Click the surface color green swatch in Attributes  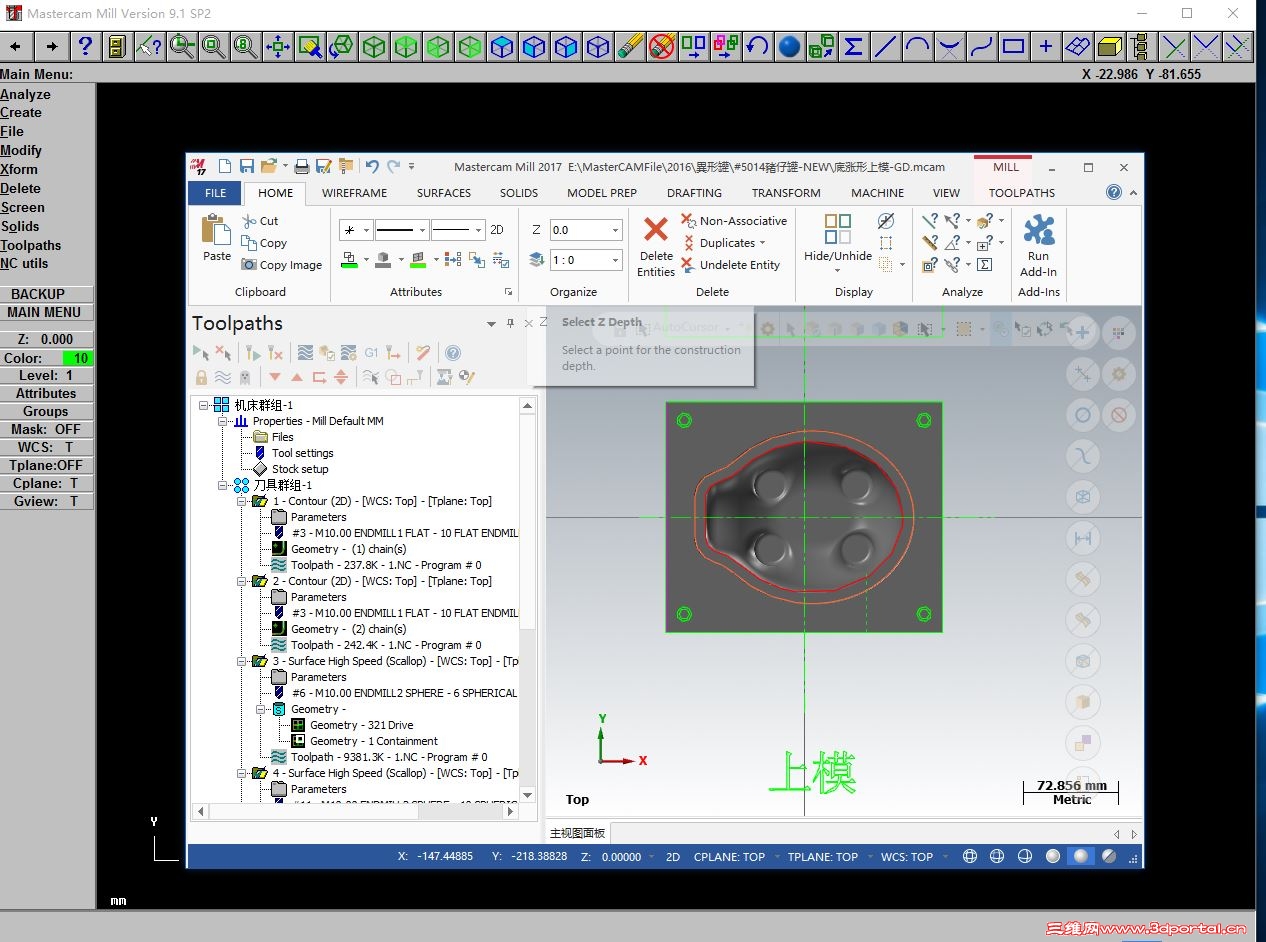(x=418, y=260)
